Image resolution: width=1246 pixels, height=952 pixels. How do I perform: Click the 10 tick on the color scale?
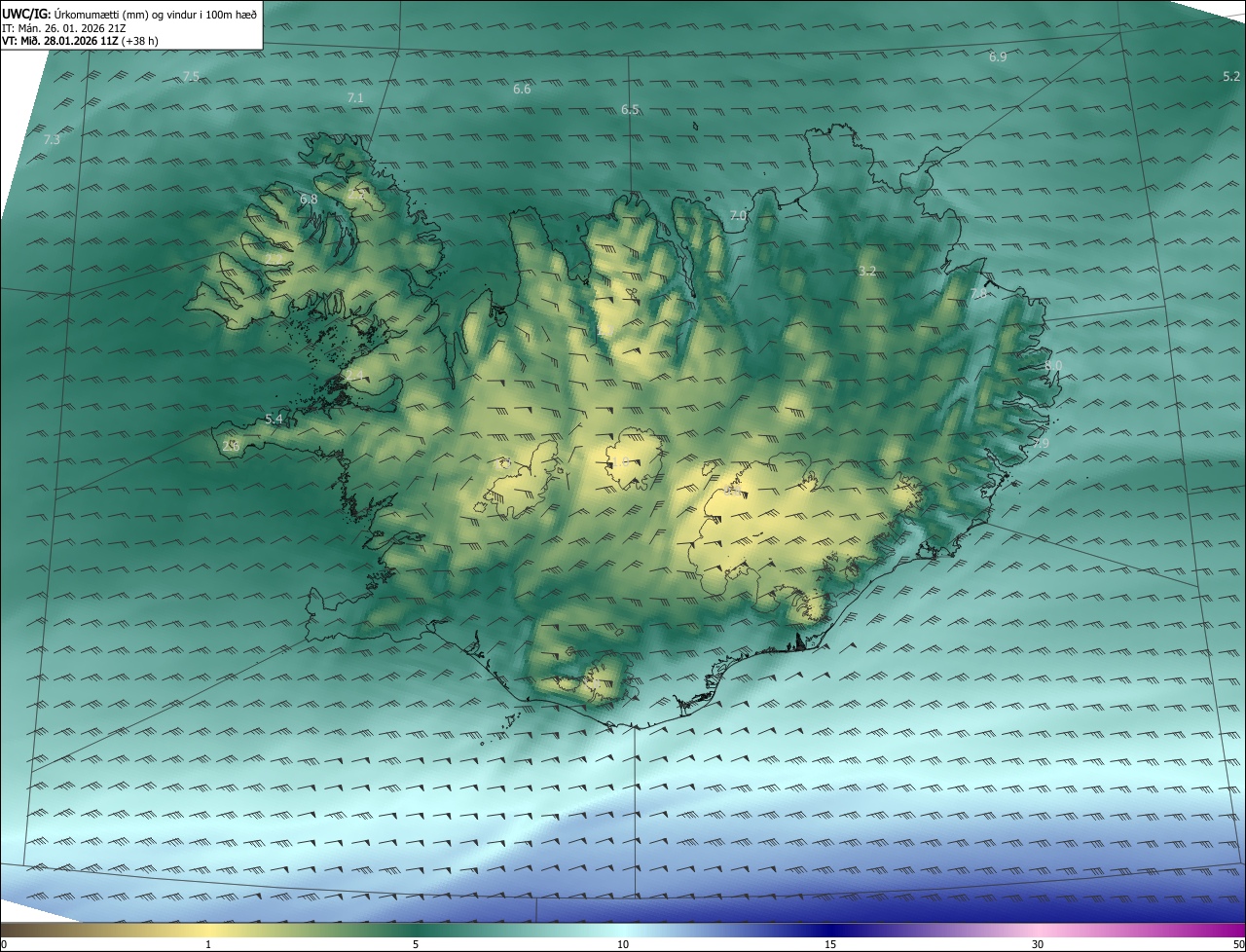point(623,944)
